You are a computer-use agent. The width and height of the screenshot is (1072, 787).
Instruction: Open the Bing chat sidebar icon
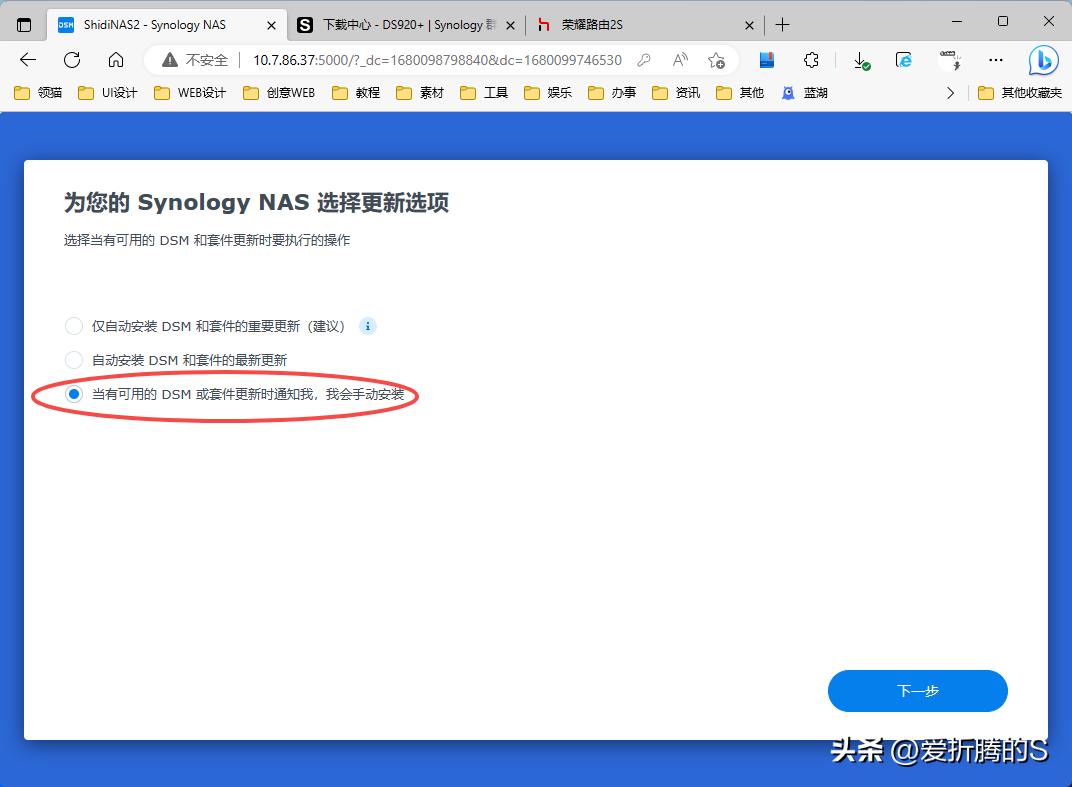coord(1043,60)
